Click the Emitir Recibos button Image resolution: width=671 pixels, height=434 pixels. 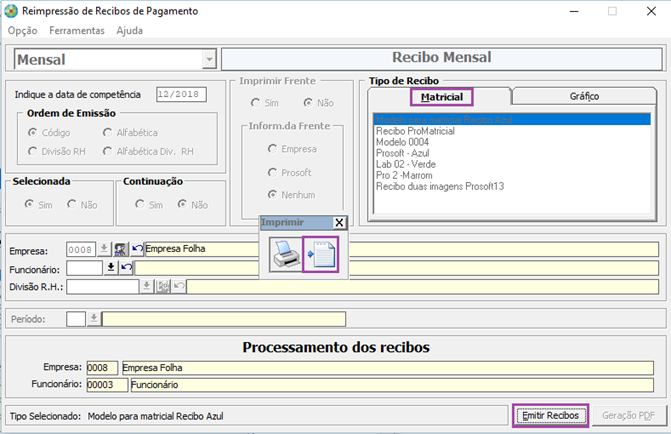[550, 416]
